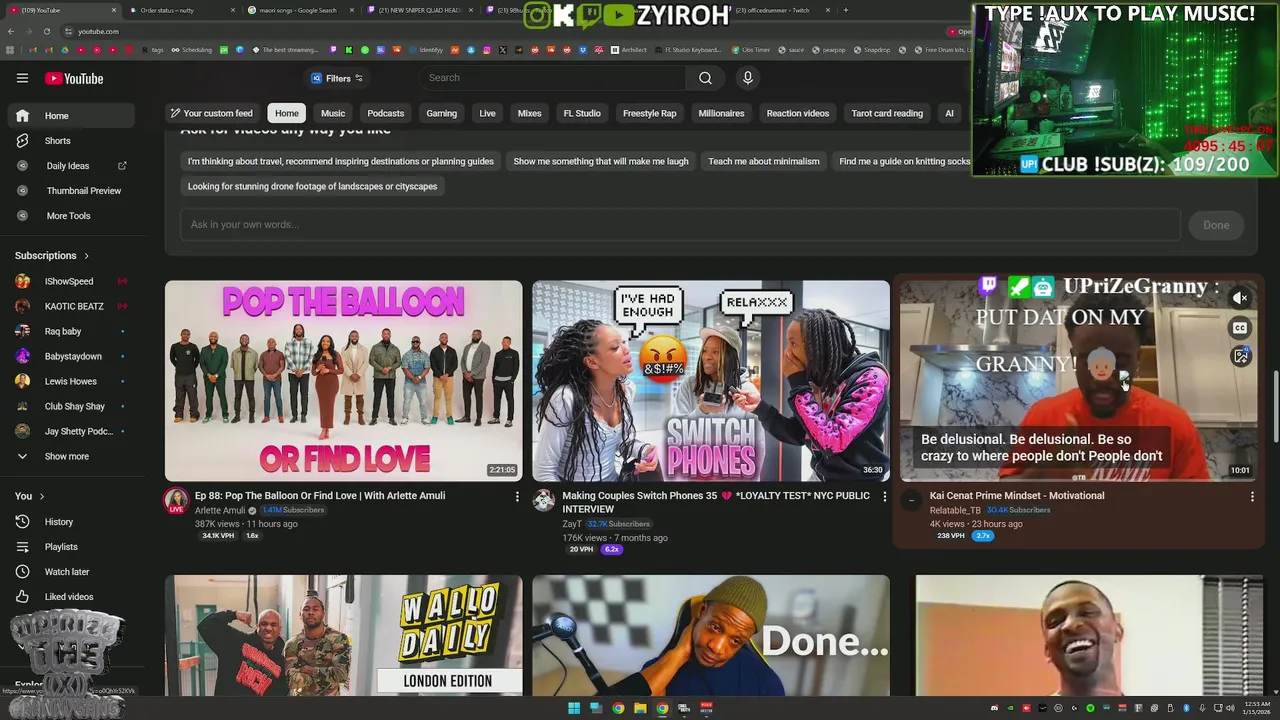The image size is (1280, 720).
Task: Open Daily Ideas in the sidebar
Action: tap(70, 166)
